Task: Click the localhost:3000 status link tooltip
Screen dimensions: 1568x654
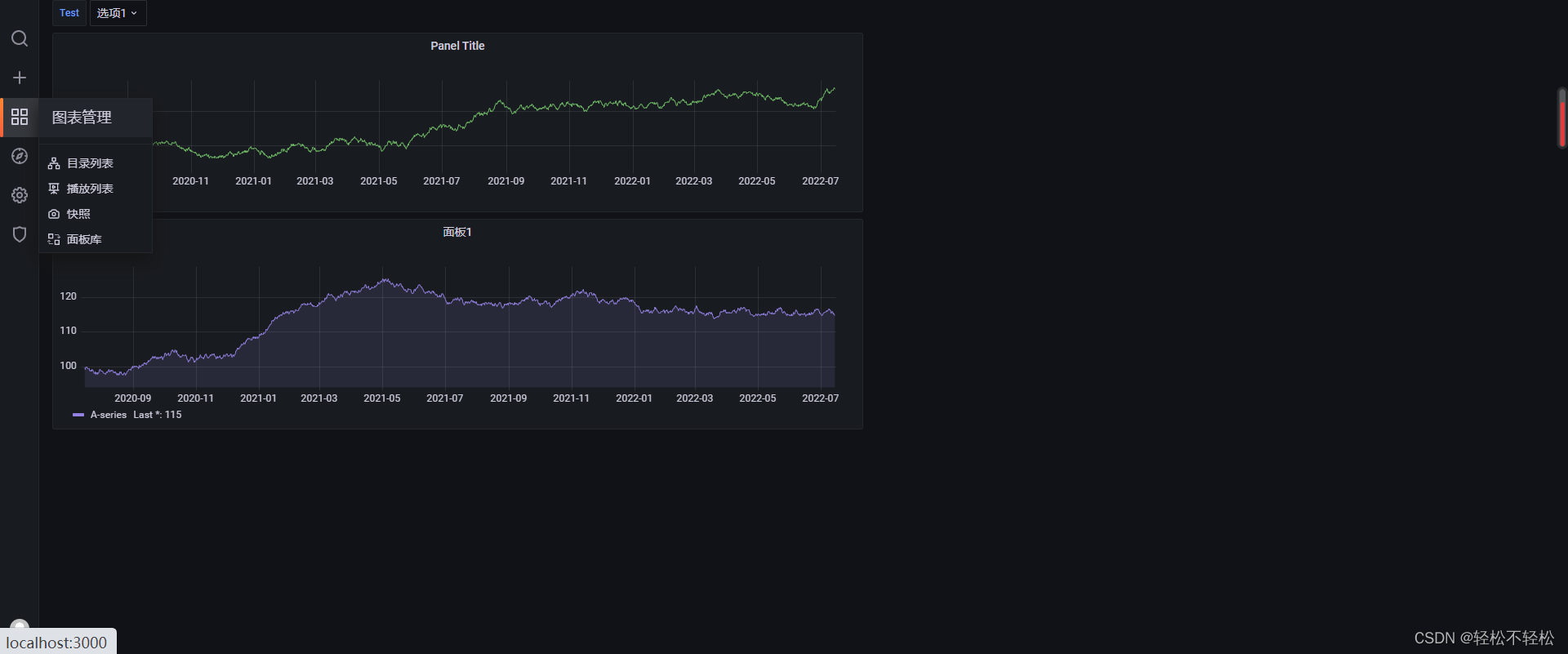Action: click(57, 642)
